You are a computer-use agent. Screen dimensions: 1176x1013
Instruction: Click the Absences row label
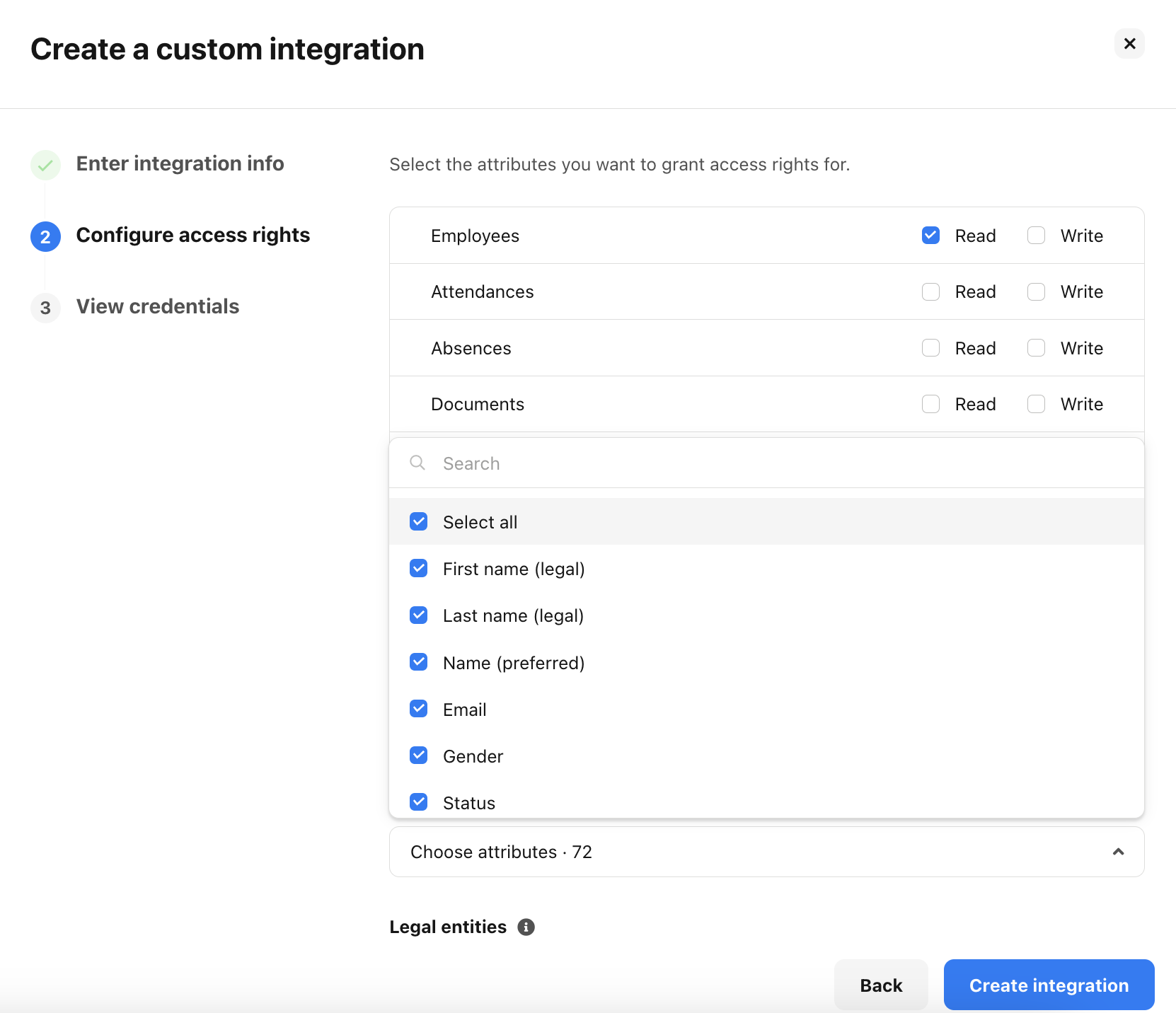click(471, 348)
